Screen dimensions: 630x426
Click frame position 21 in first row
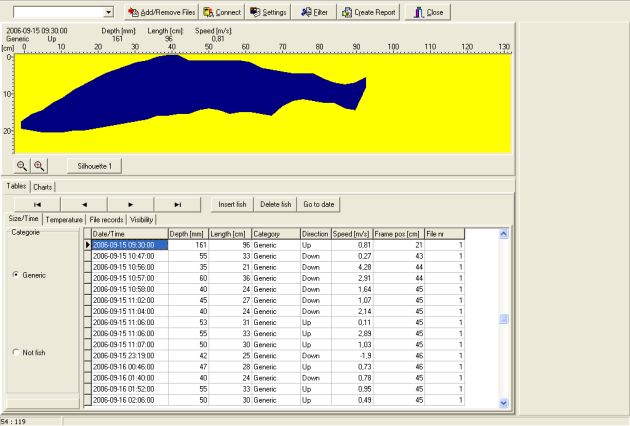coord(399,245)
